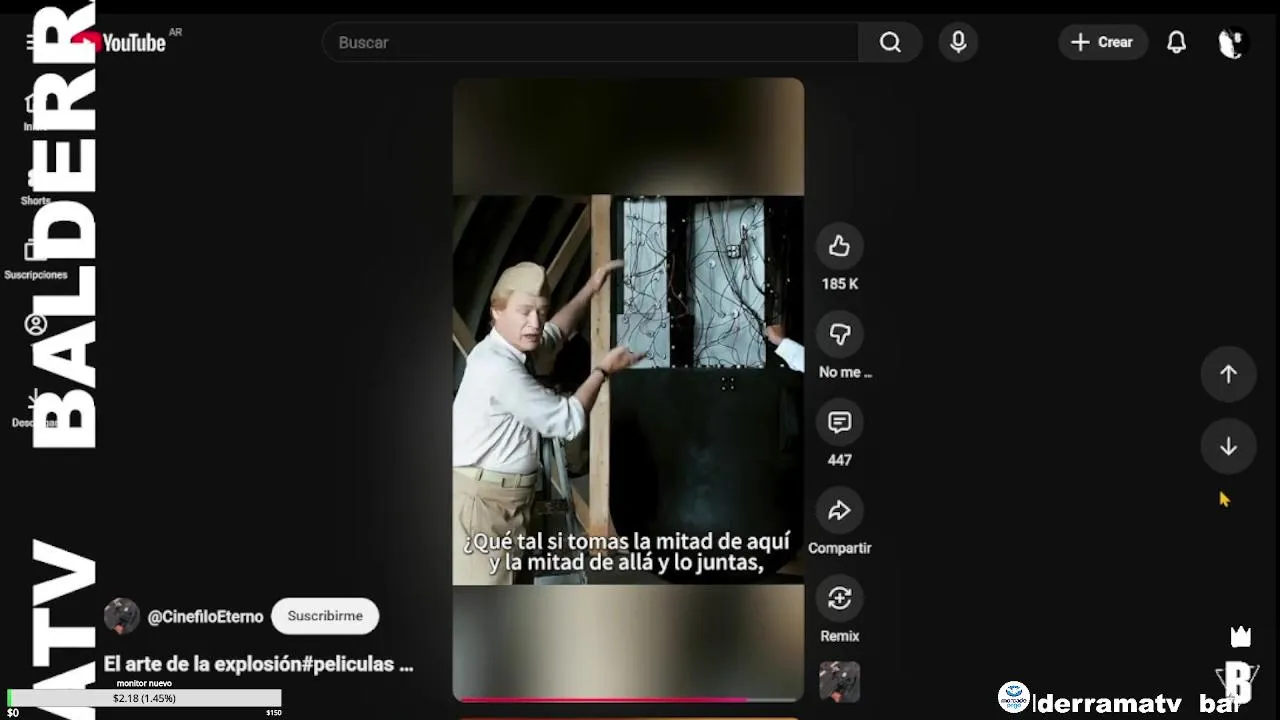Open the comments with 447 count

coord(839,422)
